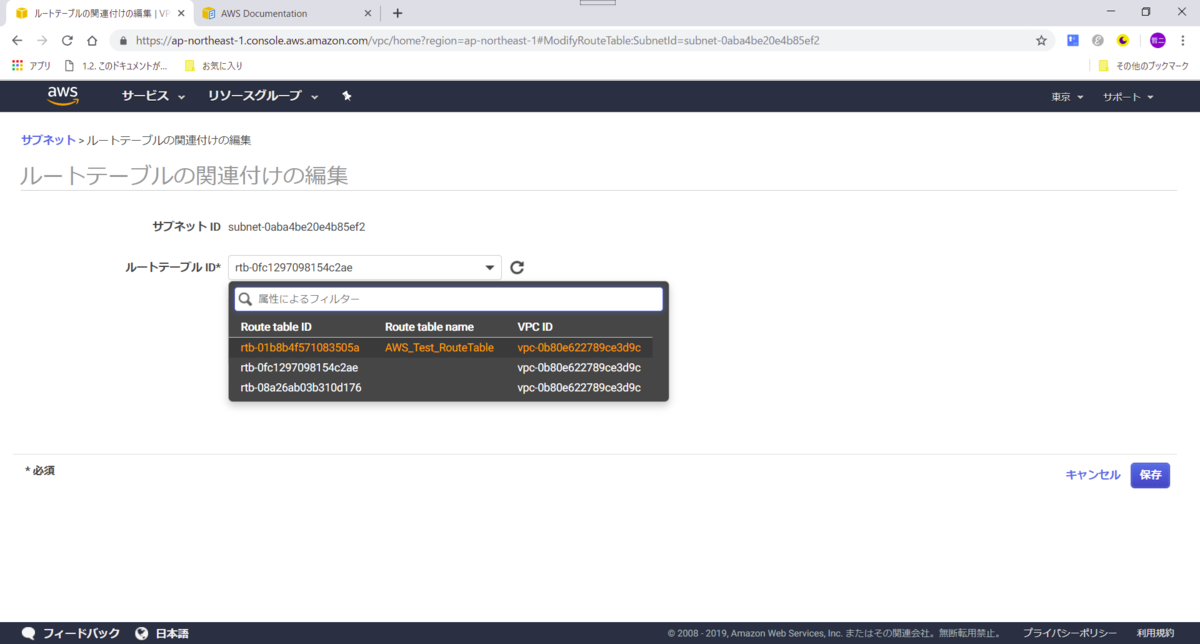The height and width of the screenshot is (644, 1200).
Task: Open the リソースグループ dropdown menu
Action: tap(264, 96)
